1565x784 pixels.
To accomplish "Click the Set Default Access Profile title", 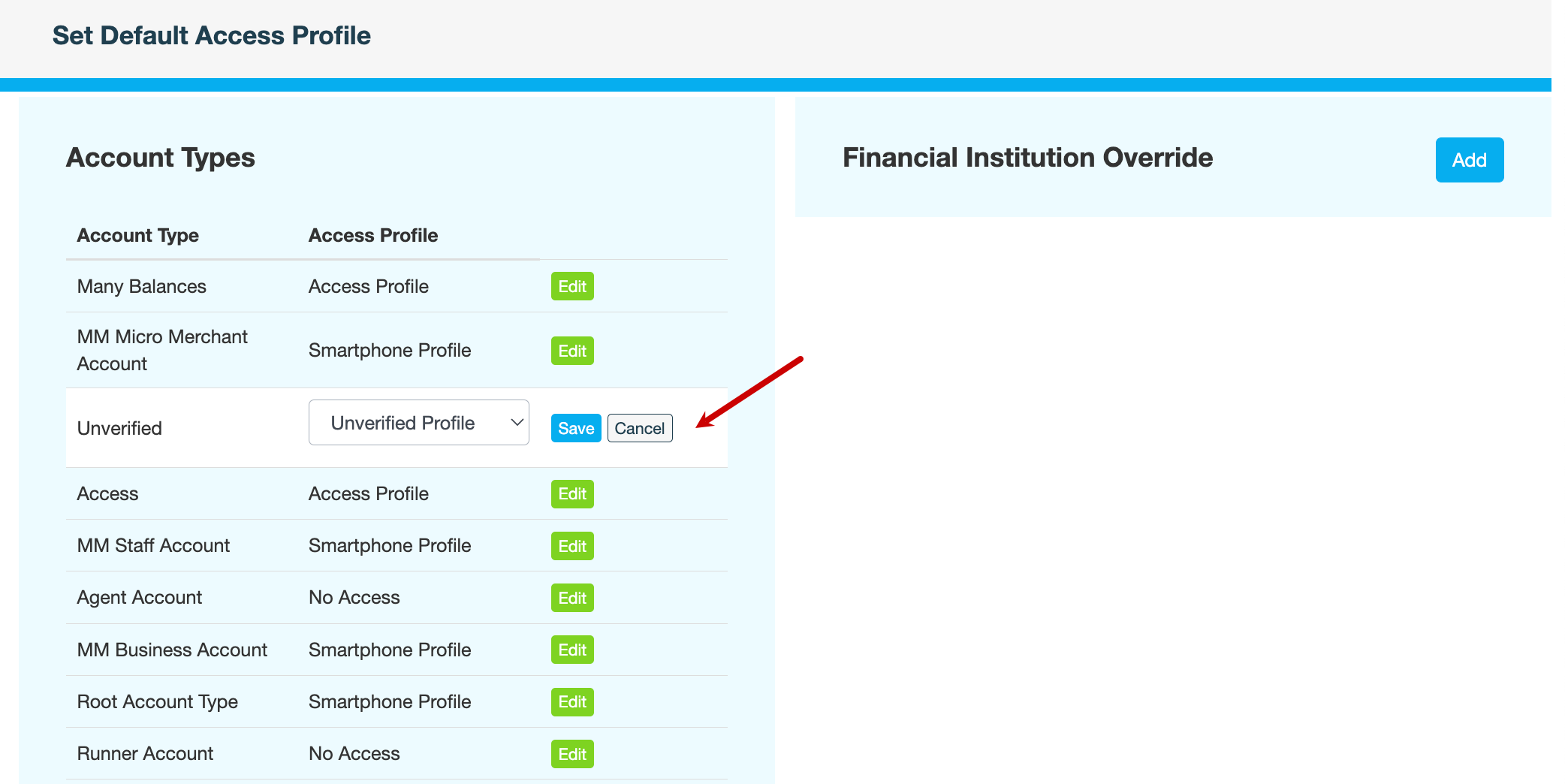I will click(x=211, y=35).
